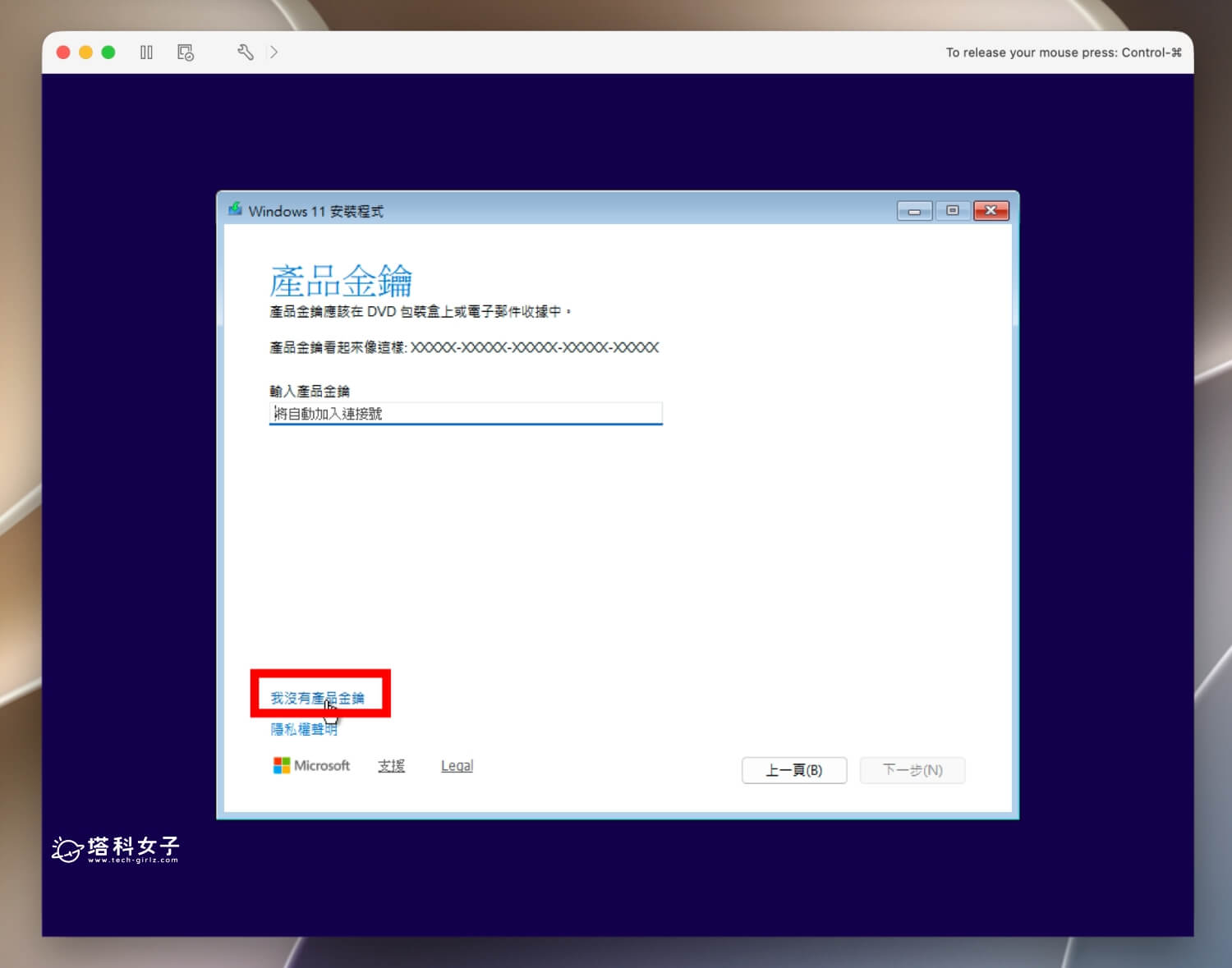Open the 隱私權聲明 privacy statement link

304,729
